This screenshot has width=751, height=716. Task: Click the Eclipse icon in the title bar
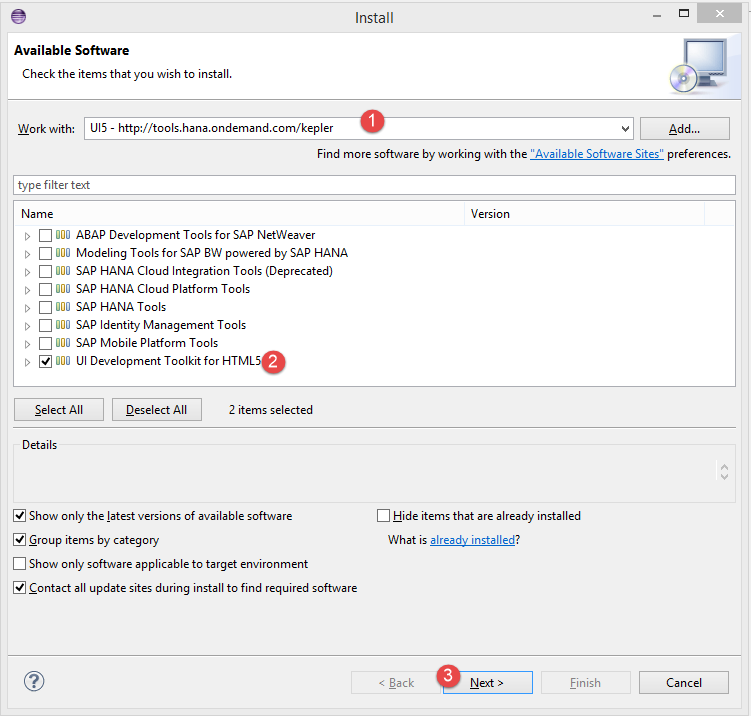tap(19, 17)
